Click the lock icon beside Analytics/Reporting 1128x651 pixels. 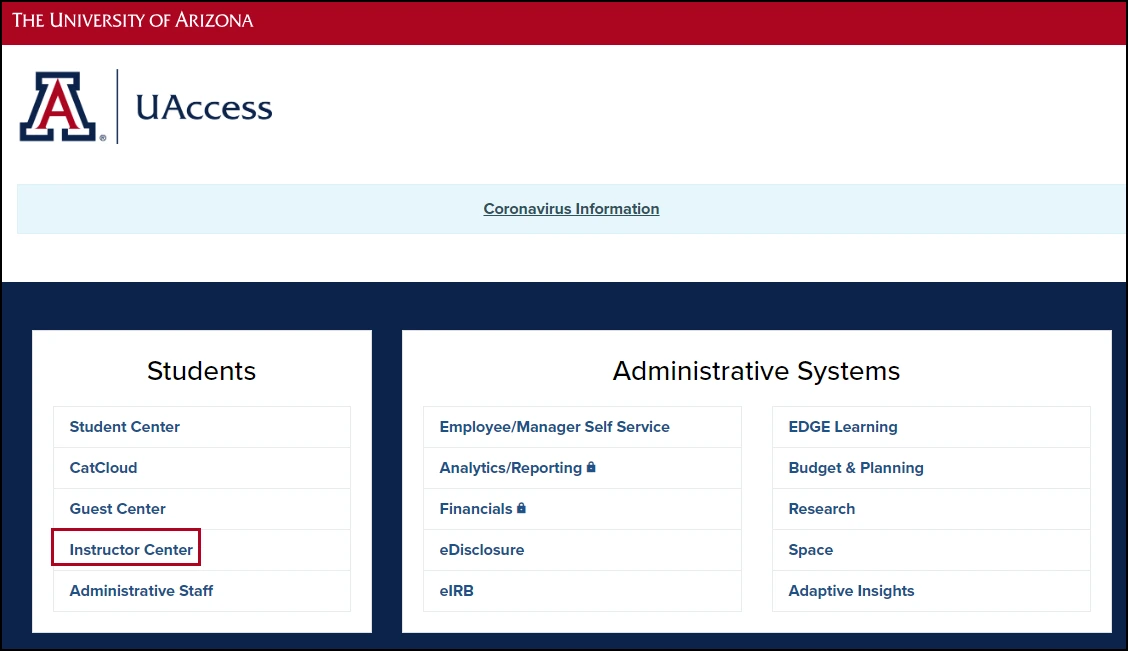591,467
